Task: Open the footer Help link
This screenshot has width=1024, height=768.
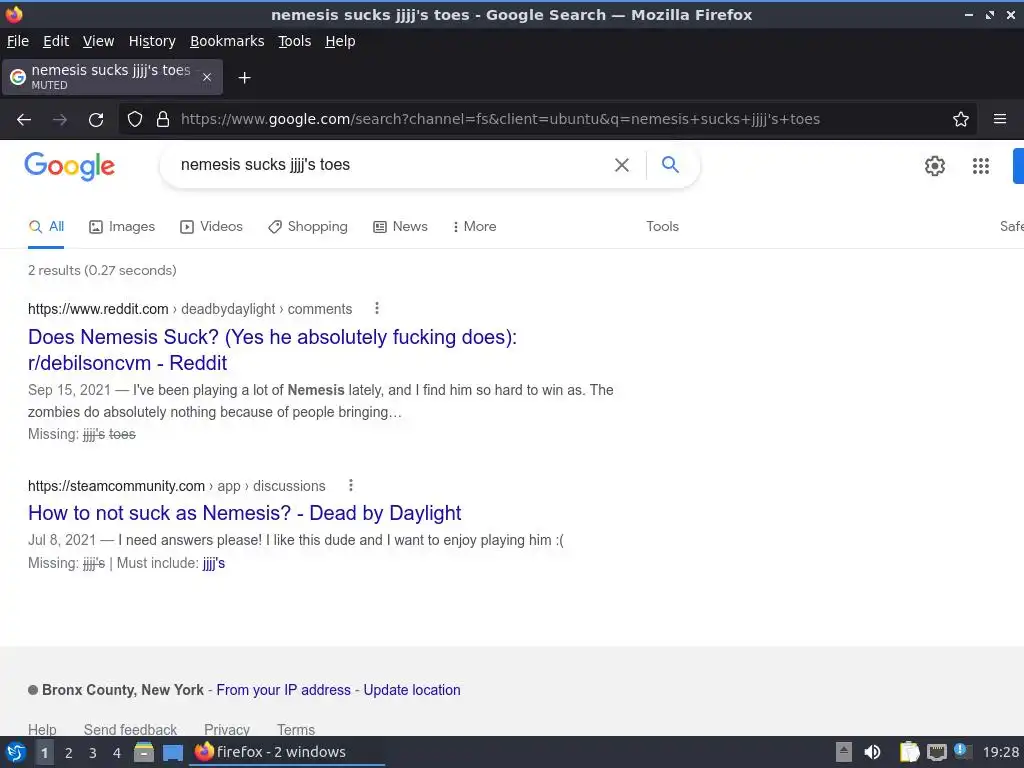Action: (x=42, y=729)
